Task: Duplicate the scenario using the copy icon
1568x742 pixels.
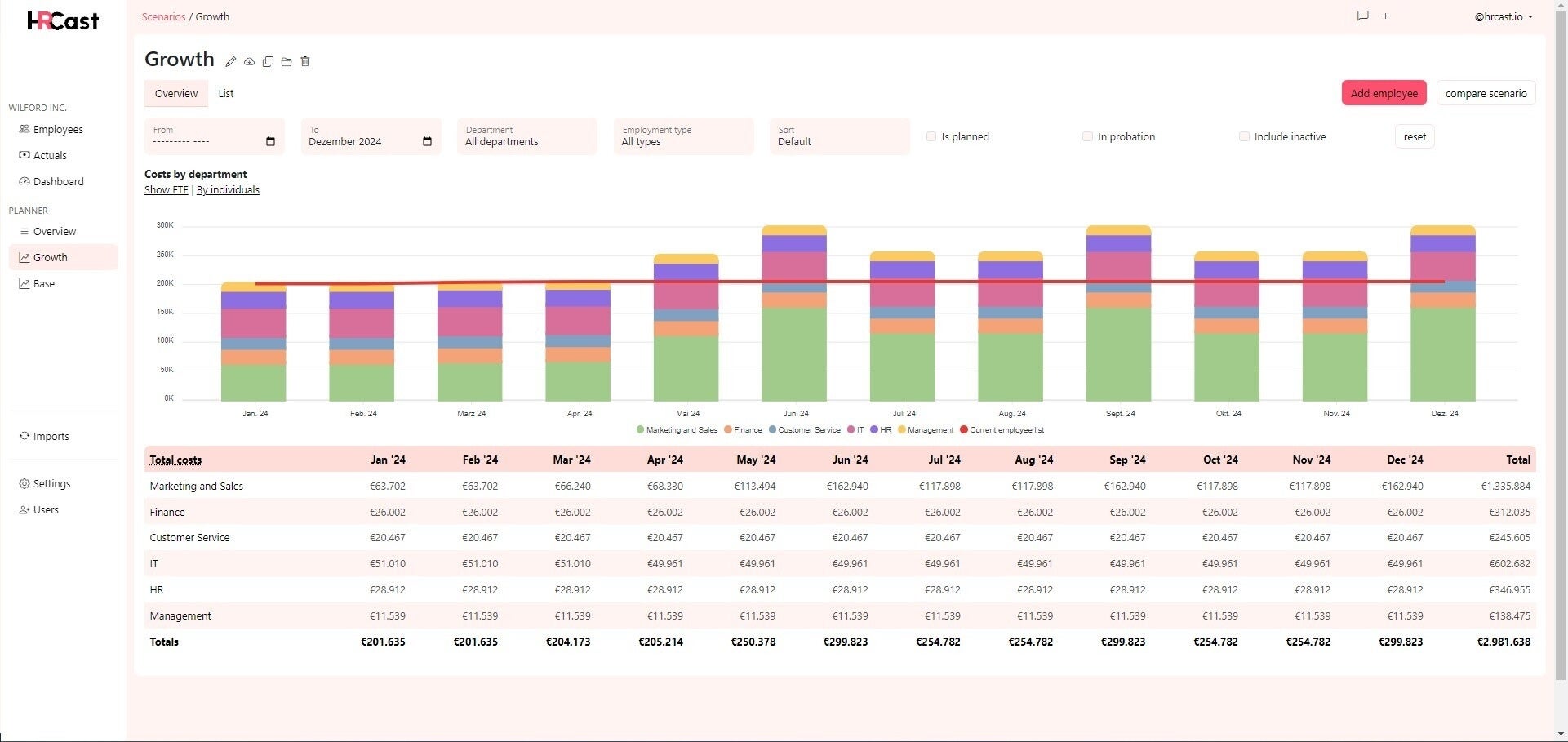Action: click(268, 61)
